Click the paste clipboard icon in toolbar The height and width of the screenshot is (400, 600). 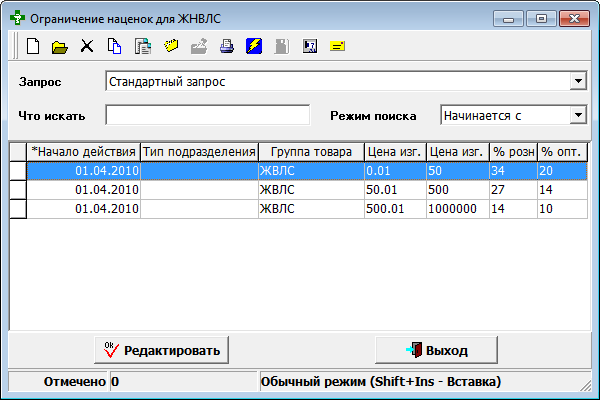pos(142,46)
